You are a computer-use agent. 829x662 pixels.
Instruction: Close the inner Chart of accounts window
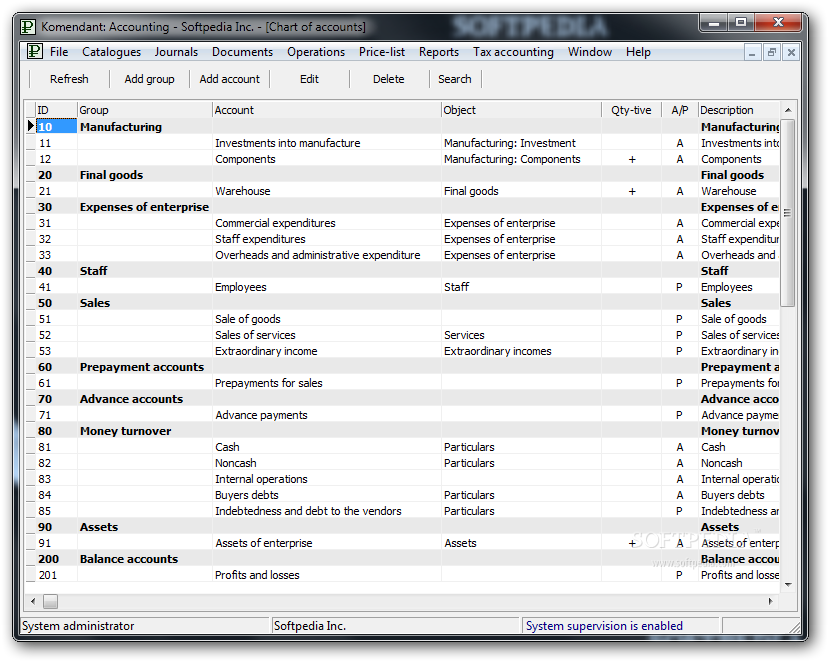[791, 52]
